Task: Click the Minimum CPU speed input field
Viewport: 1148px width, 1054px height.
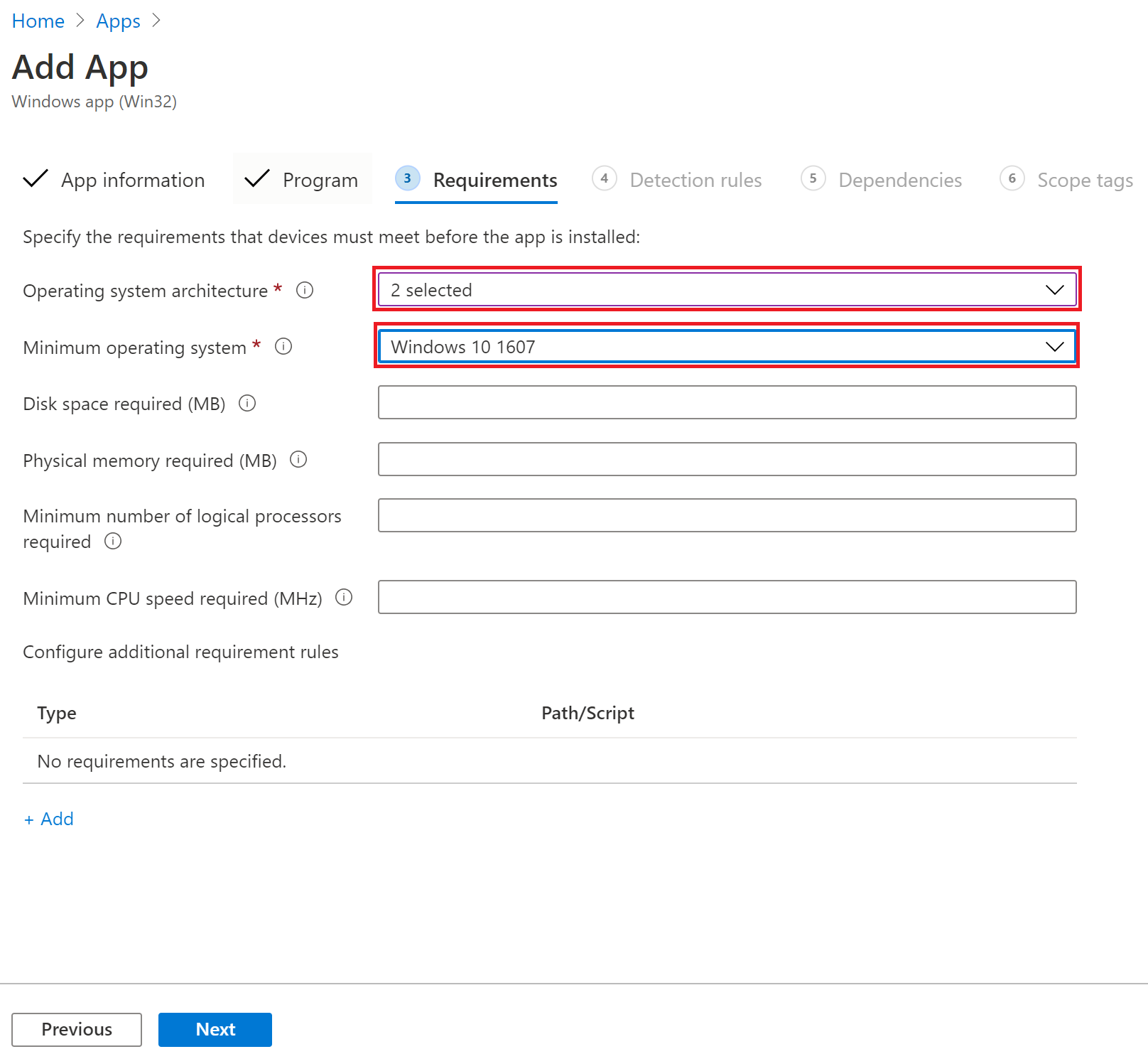Action: pyautogui.click(x=726, y=597)
